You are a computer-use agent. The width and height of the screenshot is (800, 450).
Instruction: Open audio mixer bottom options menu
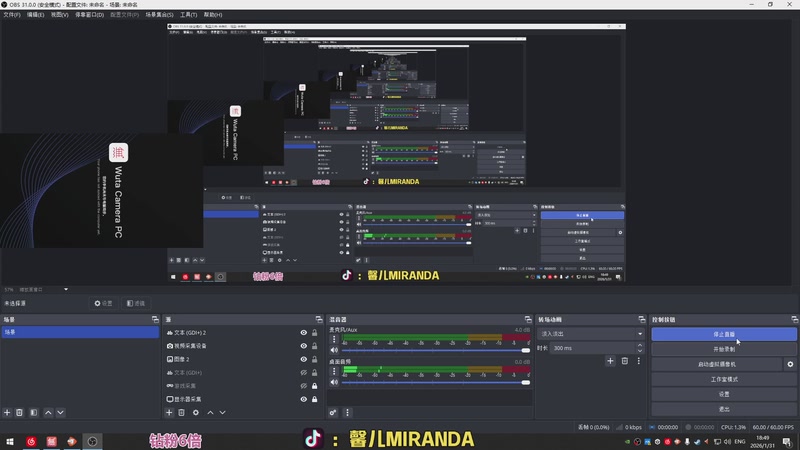[x=347, y=412]
